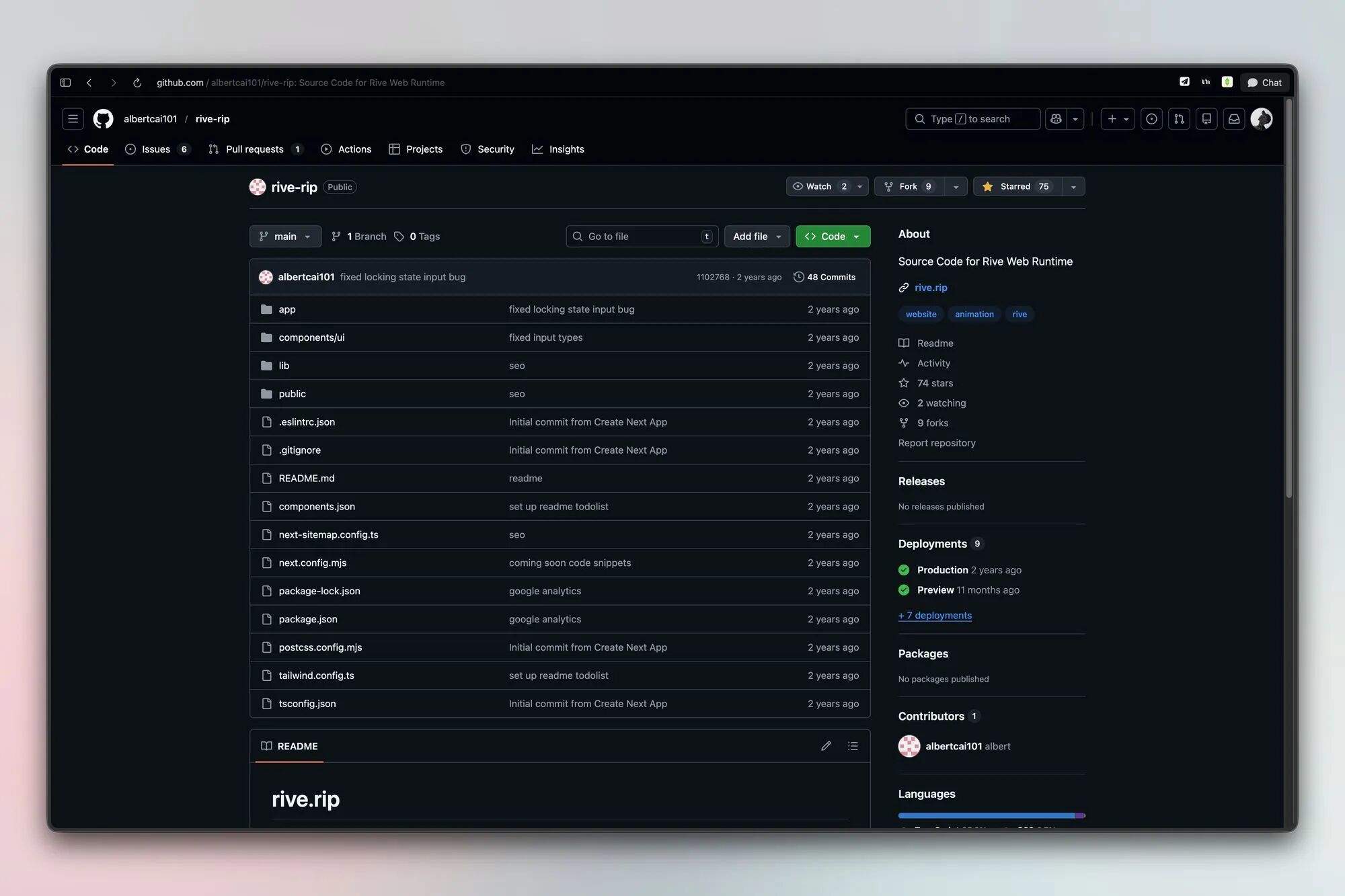The image size is (1345, 896).
Task: Open the Chat button in browser toolbar
Action: [x=1264, y=83]
